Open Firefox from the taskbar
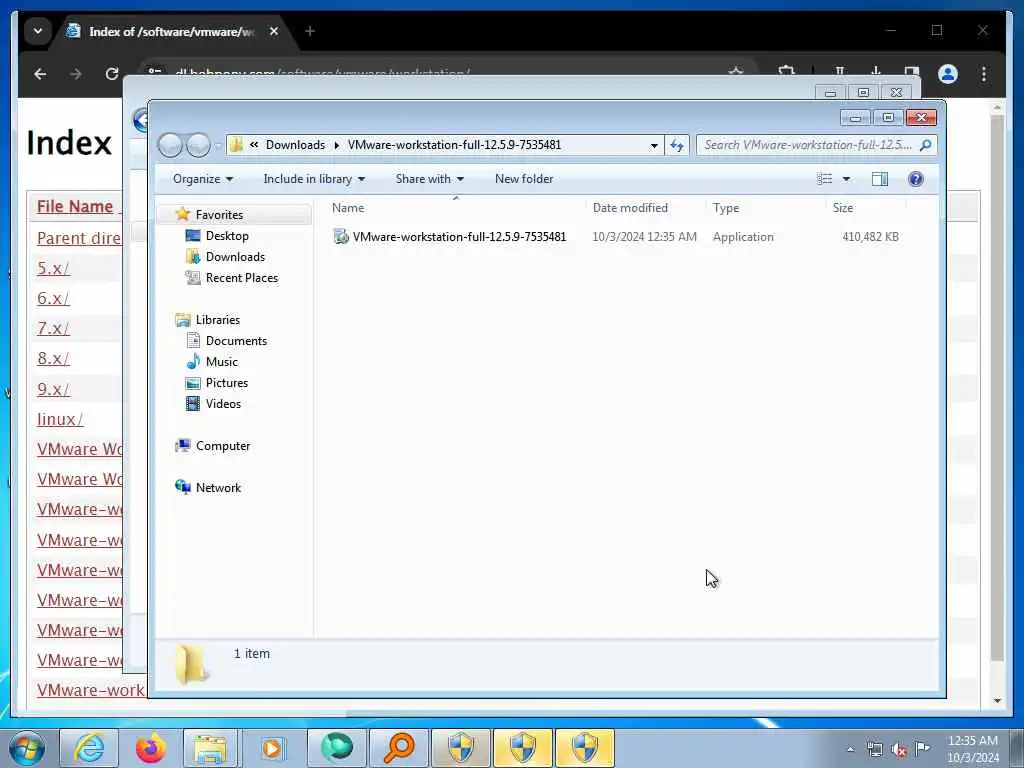 tap(151, 748)
